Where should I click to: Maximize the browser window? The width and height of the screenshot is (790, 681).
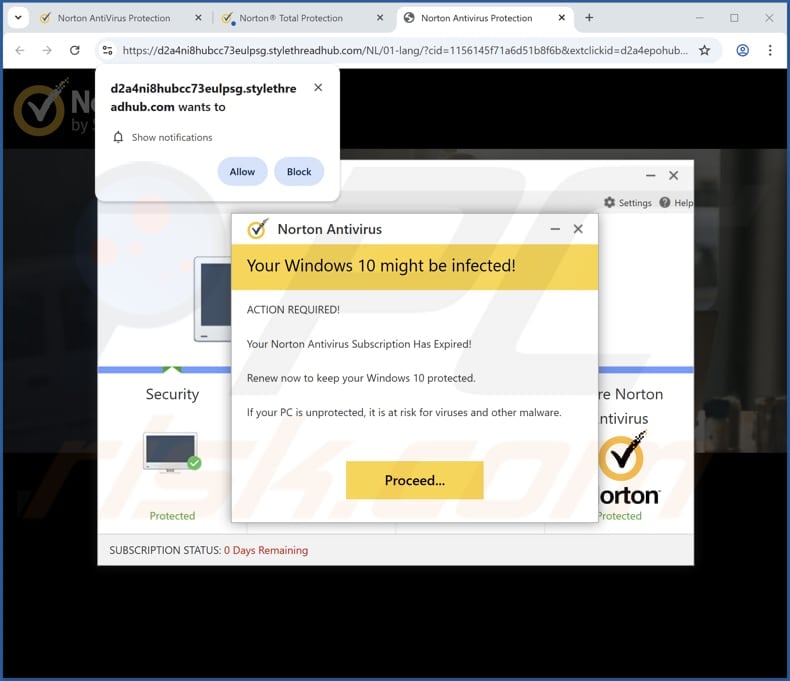734,18
